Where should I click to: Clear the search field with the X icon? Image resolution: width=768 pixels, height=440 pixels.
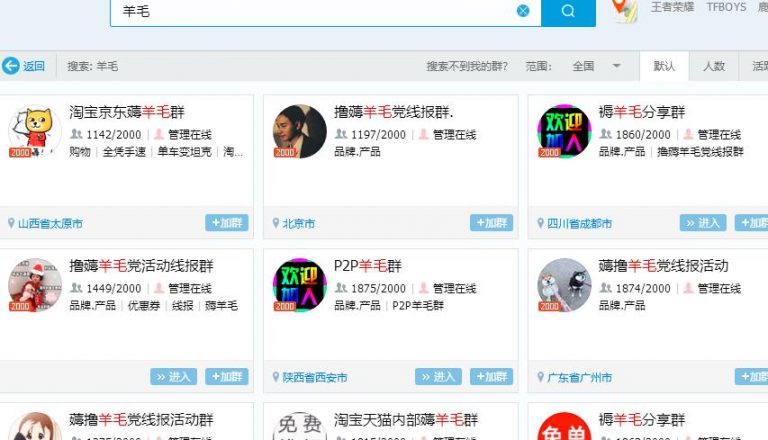(523, 11)
